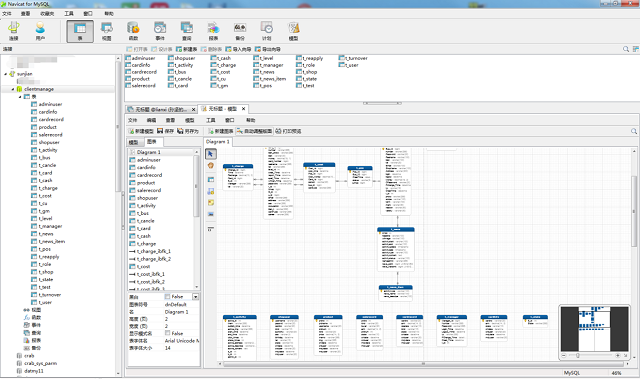Screen dimensions: 640x379
Task: Adjust the zoom slider in the overview panel
Action: click(578, 355)
